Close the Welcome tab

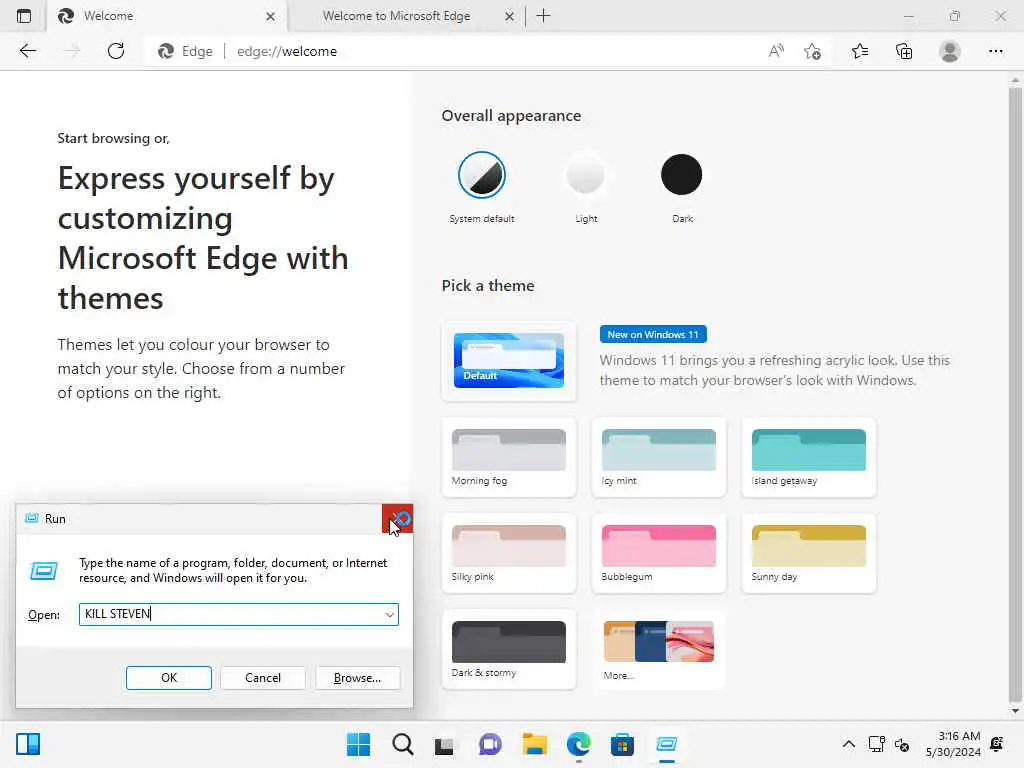coord(270,16)
